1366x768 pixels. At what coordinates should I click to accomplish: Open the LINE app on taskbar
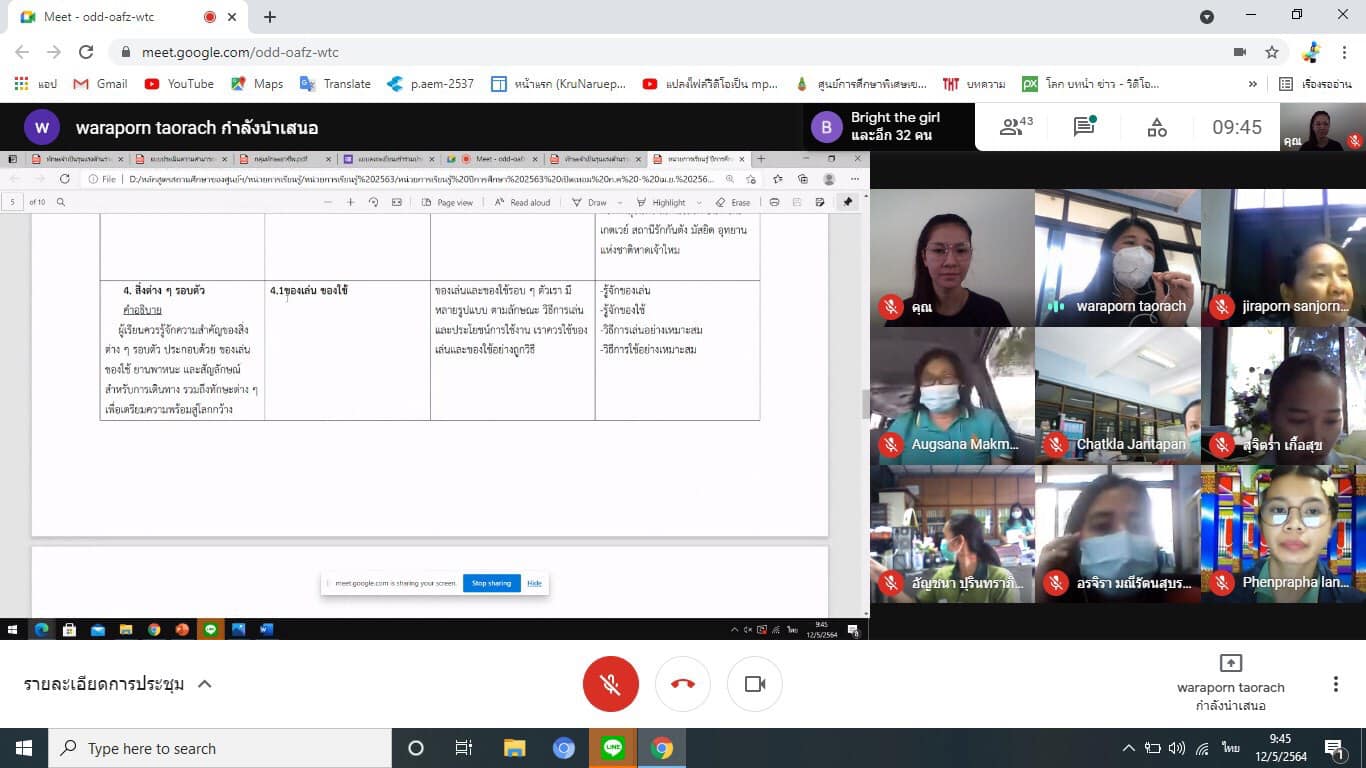tap(612, 748)
